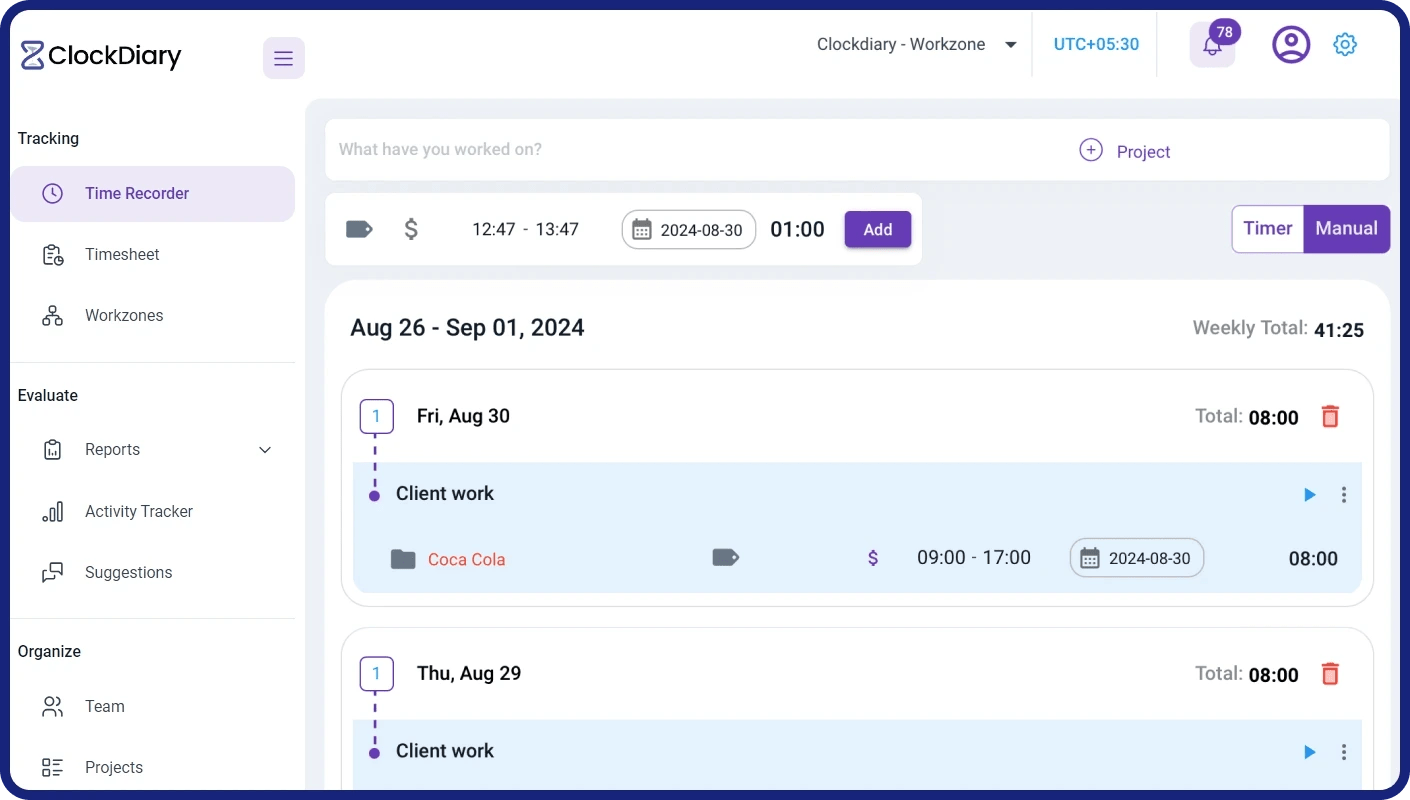Image resolution: width=1410 pixels, height=800 pixels.
Task: Open the Clockdiary - Workzone dropdown
Action: click(x=916, y=44)
